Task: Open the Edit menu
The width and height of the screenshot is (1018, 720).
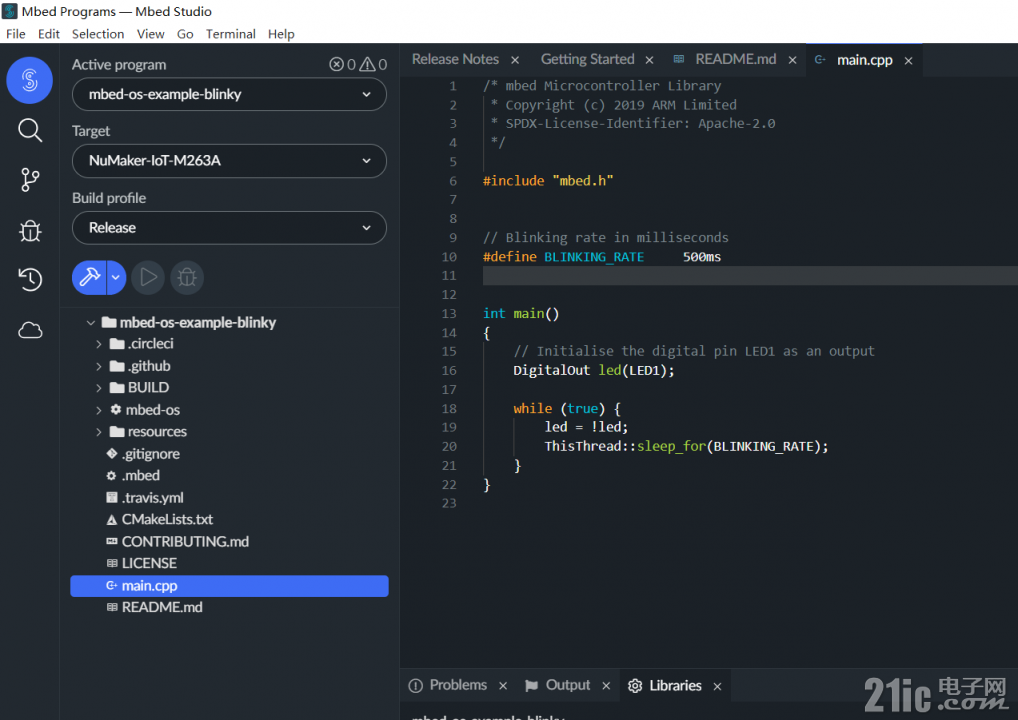Action: point(49,34)
